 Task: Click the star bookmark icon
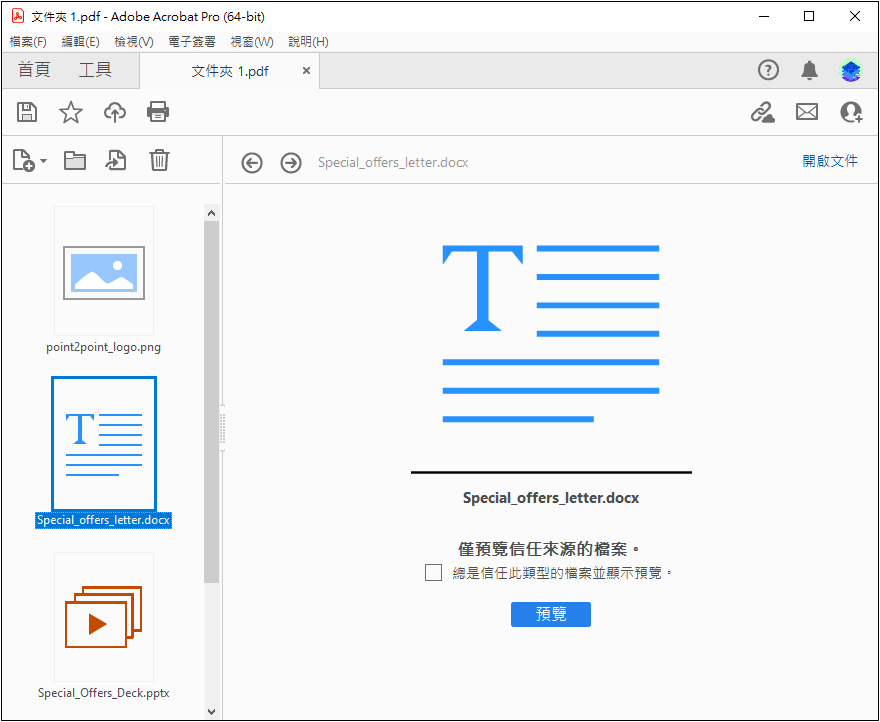pos(71,112)
